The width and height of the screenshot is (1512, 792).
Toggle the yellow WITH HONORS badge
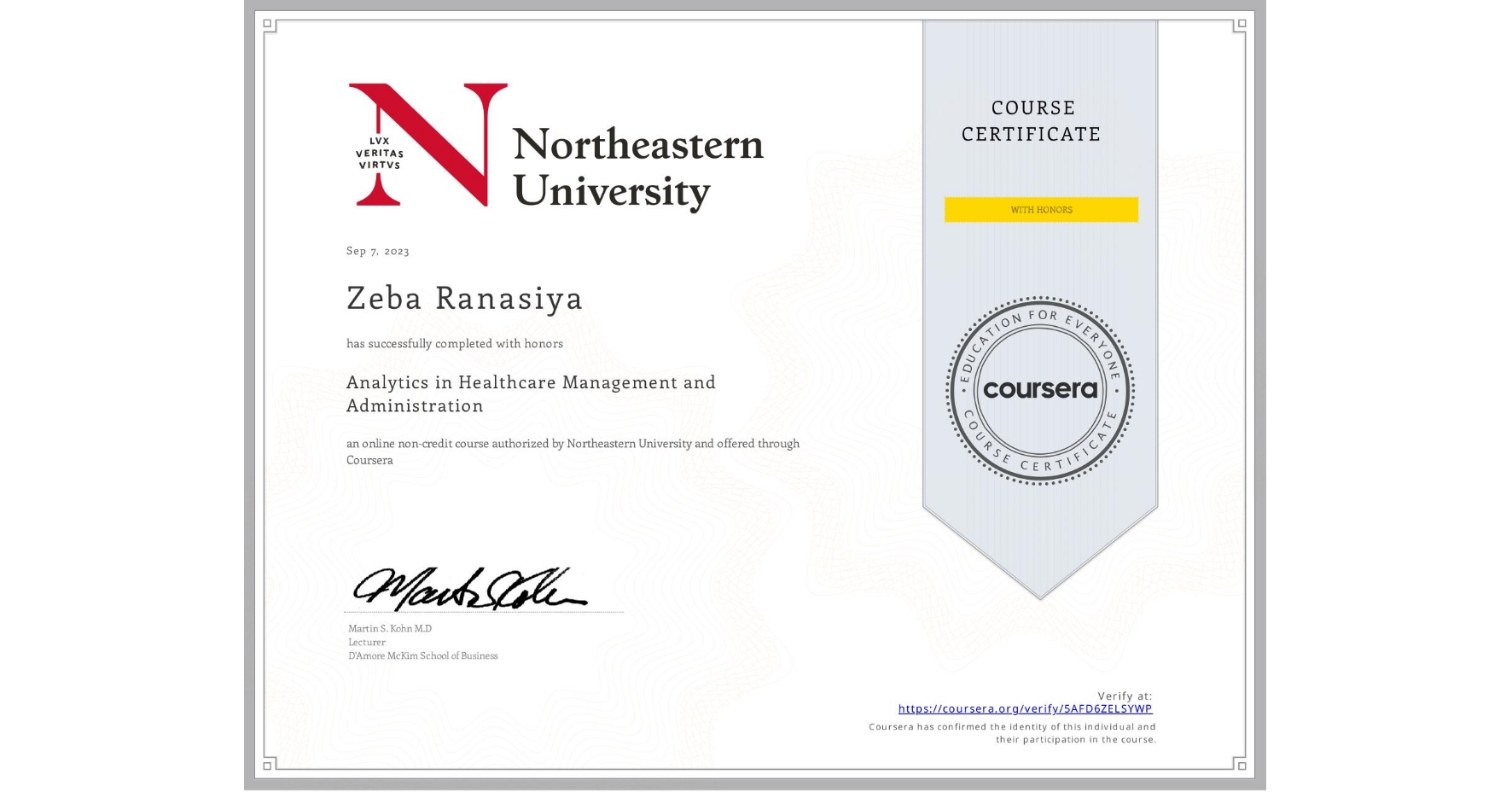(x=1040, y=209)
